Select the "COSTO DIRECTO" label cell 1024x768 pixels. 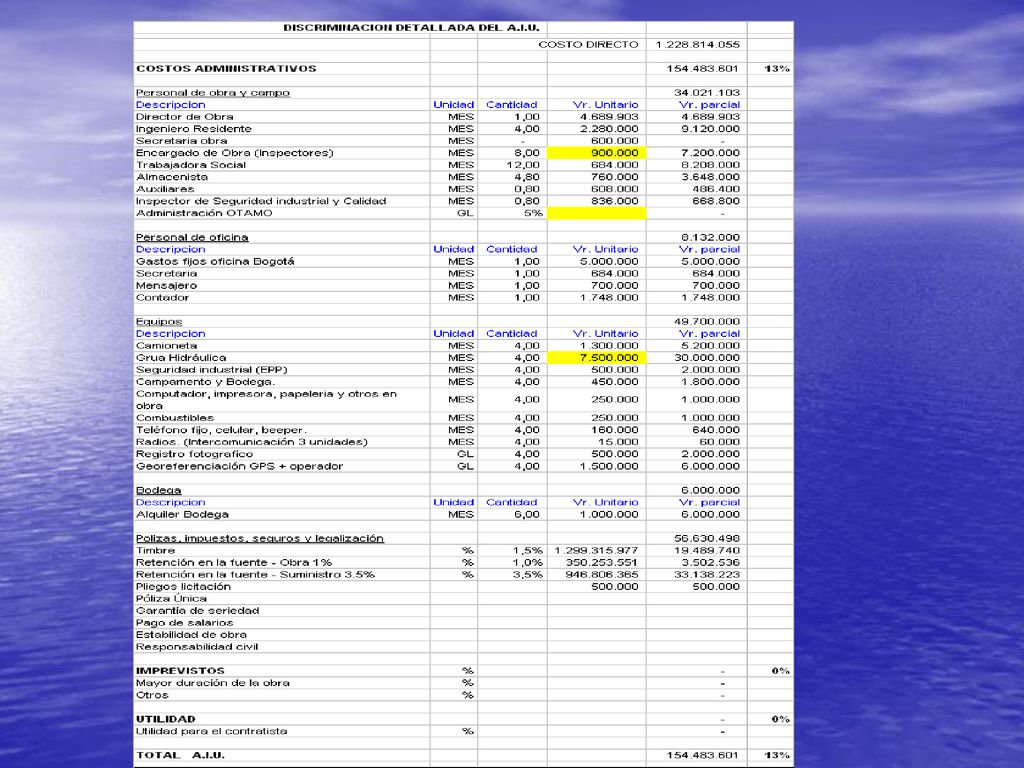(588, 44)
